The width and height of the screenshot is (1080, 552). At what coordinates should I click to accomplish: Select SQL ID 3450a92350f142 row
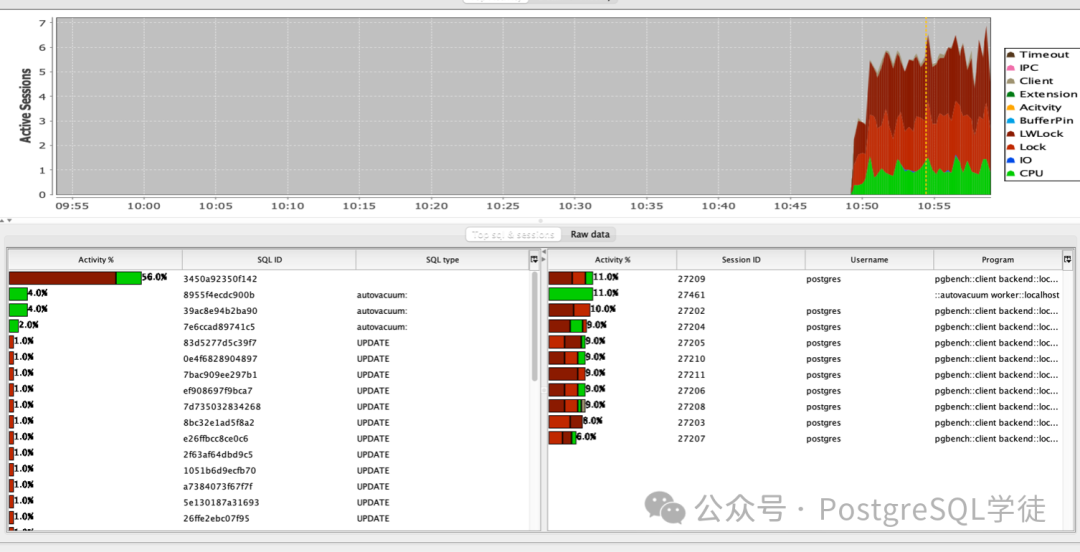[269, 279]
